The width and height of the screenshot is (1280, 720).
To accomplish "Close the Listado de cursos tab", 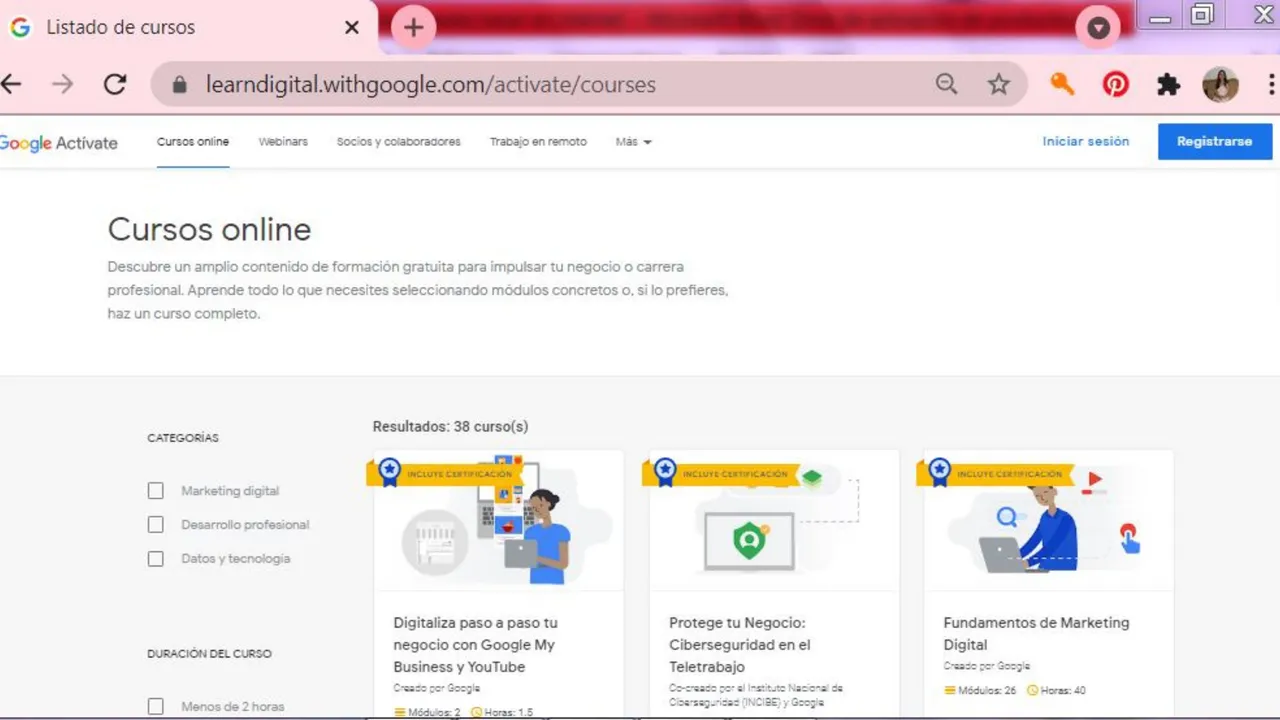I will pos(352,27).
